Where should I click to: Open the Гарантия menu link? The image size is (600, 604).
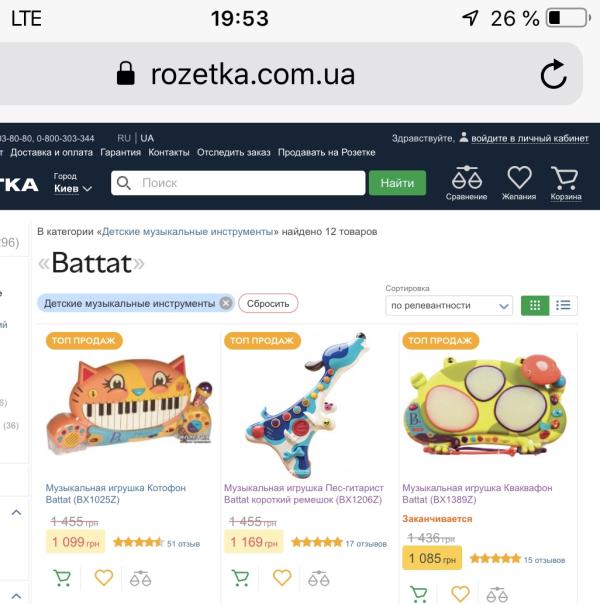[120, 152]
